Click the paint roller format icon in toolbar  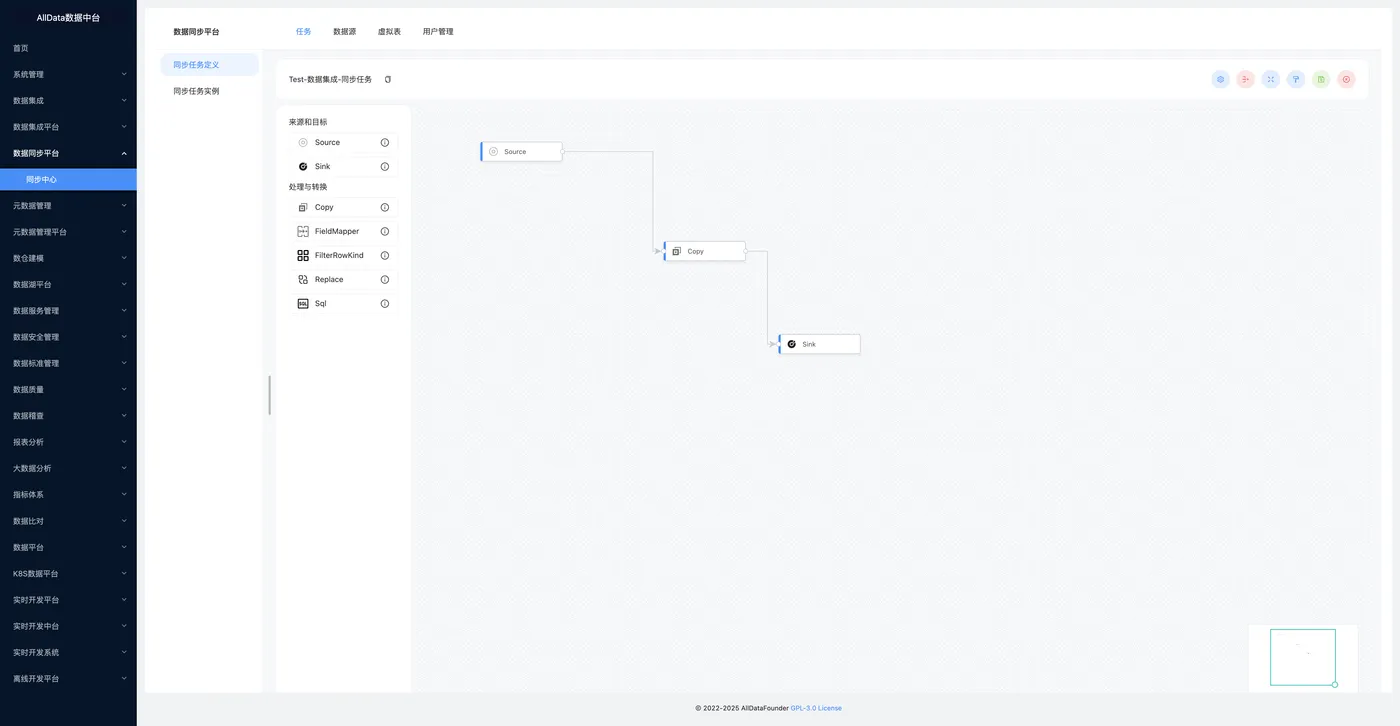1296,79
